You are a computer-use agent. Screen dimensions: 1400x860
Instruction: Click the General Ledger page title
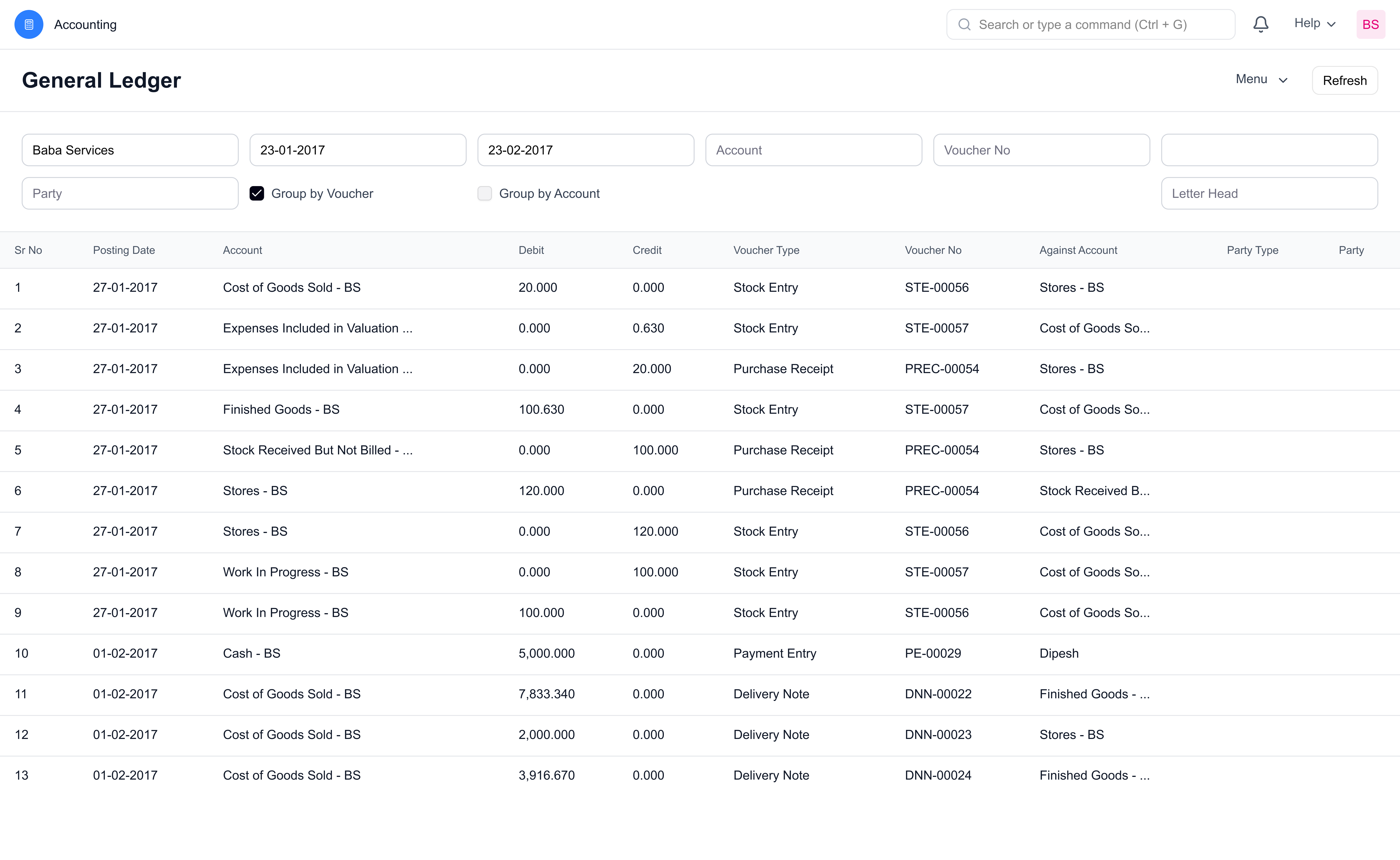(x=101, y=80)
